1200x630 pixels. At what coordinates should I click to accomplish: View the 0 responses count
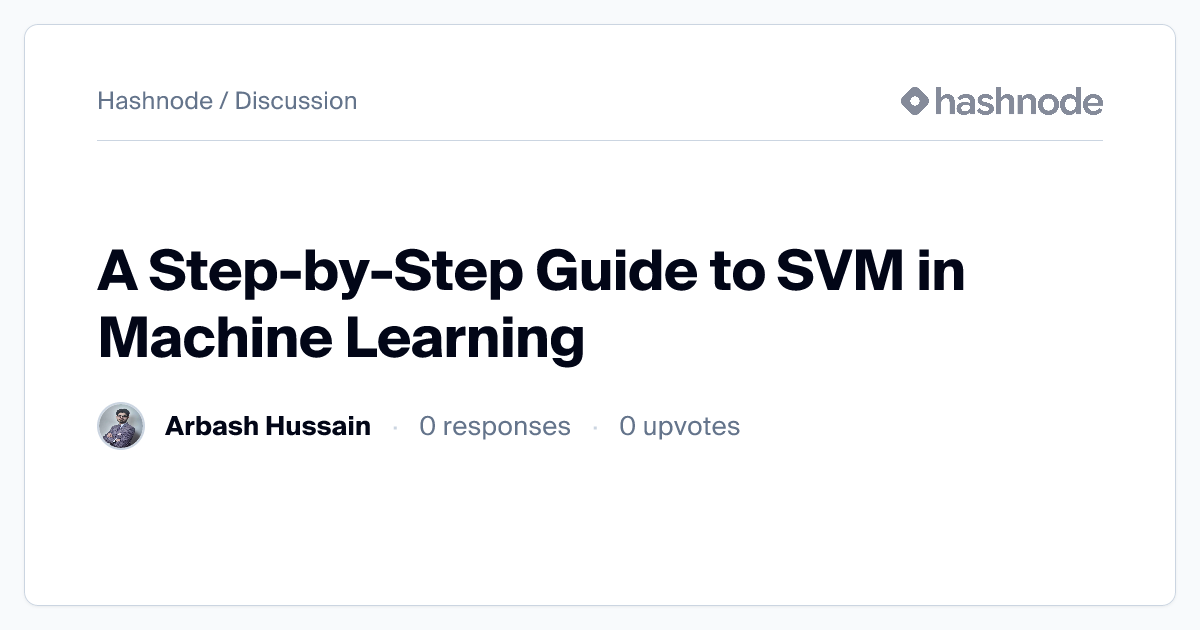494,426
